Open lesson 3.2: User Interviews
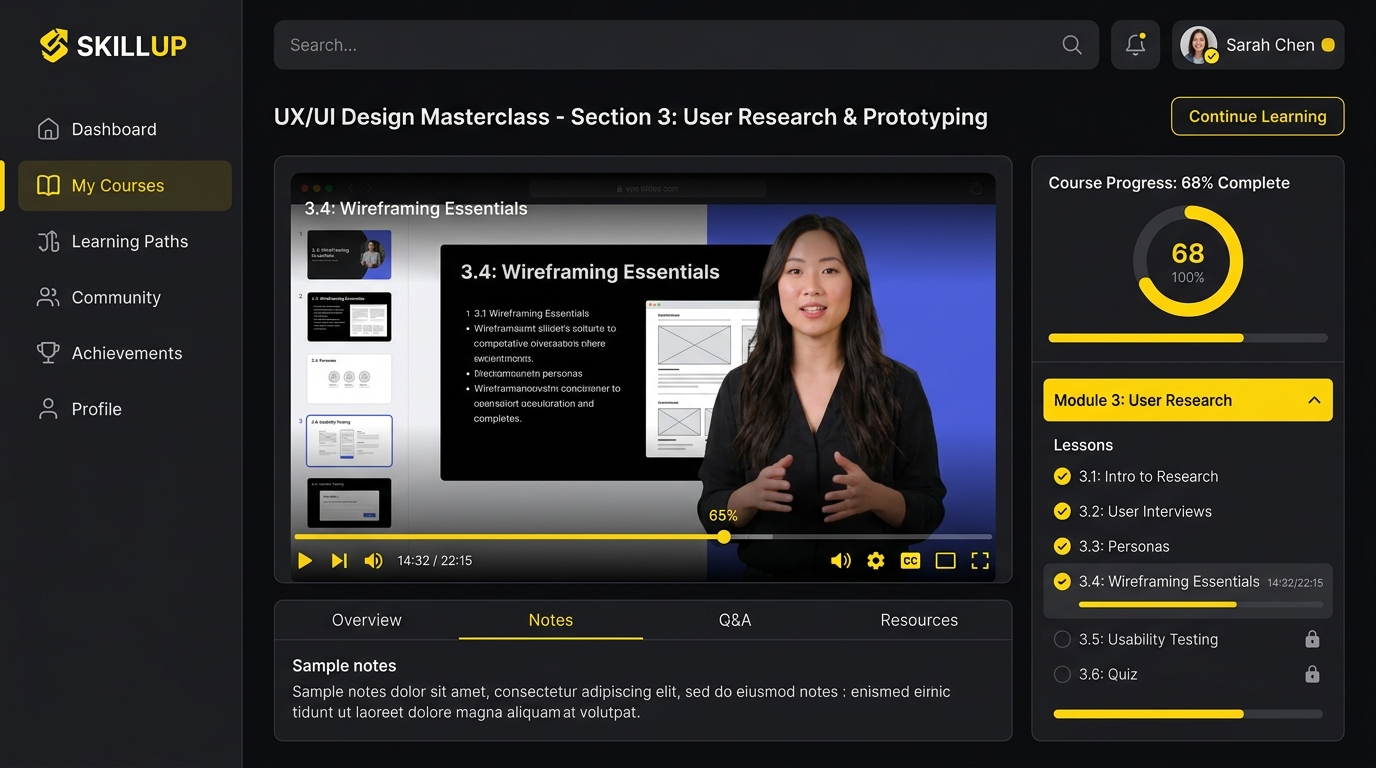 pyautogui.click(x=1145, y=511)
